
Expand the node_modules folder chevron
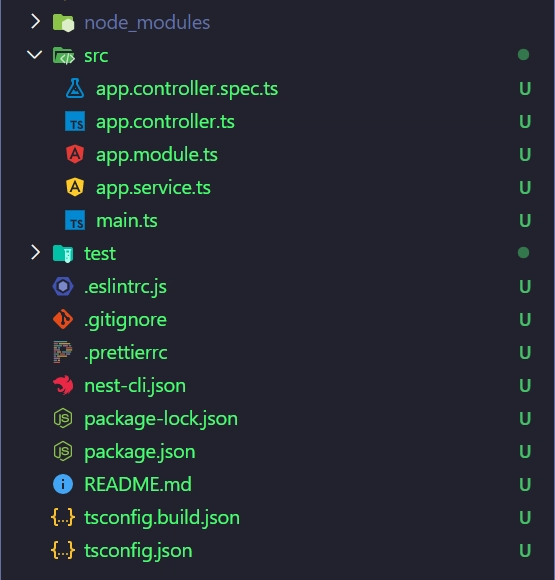[35, 21]
